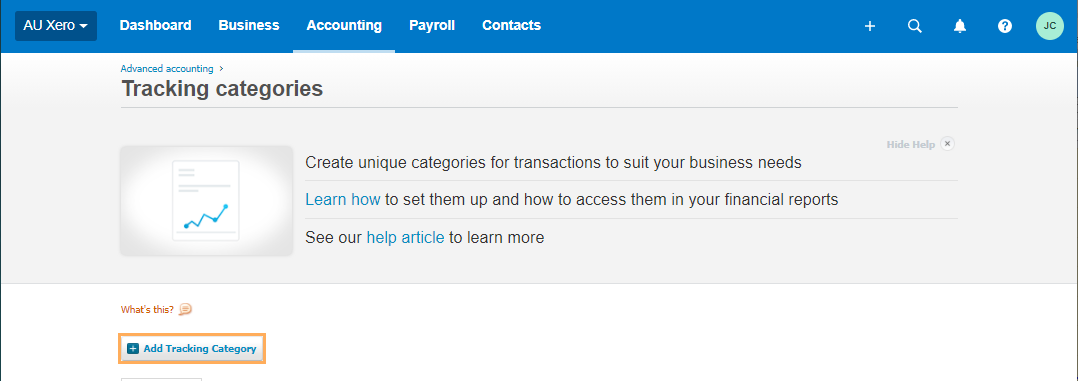
Task: Click the What's this? link
Action: click(x=147, y=309)
